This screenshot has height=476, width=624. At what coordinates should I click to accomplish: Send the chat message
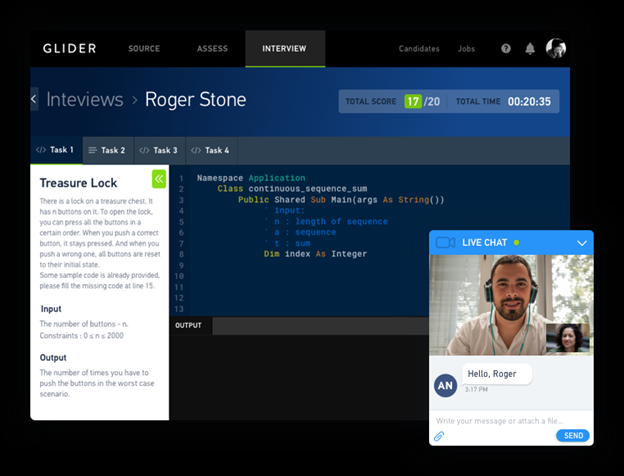tap(573, 436)
